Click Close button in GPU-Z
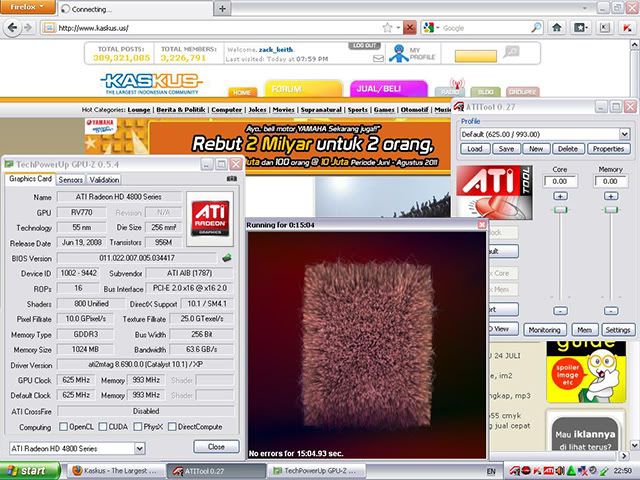The image size is (640, 480). click(x=216, y=447)
